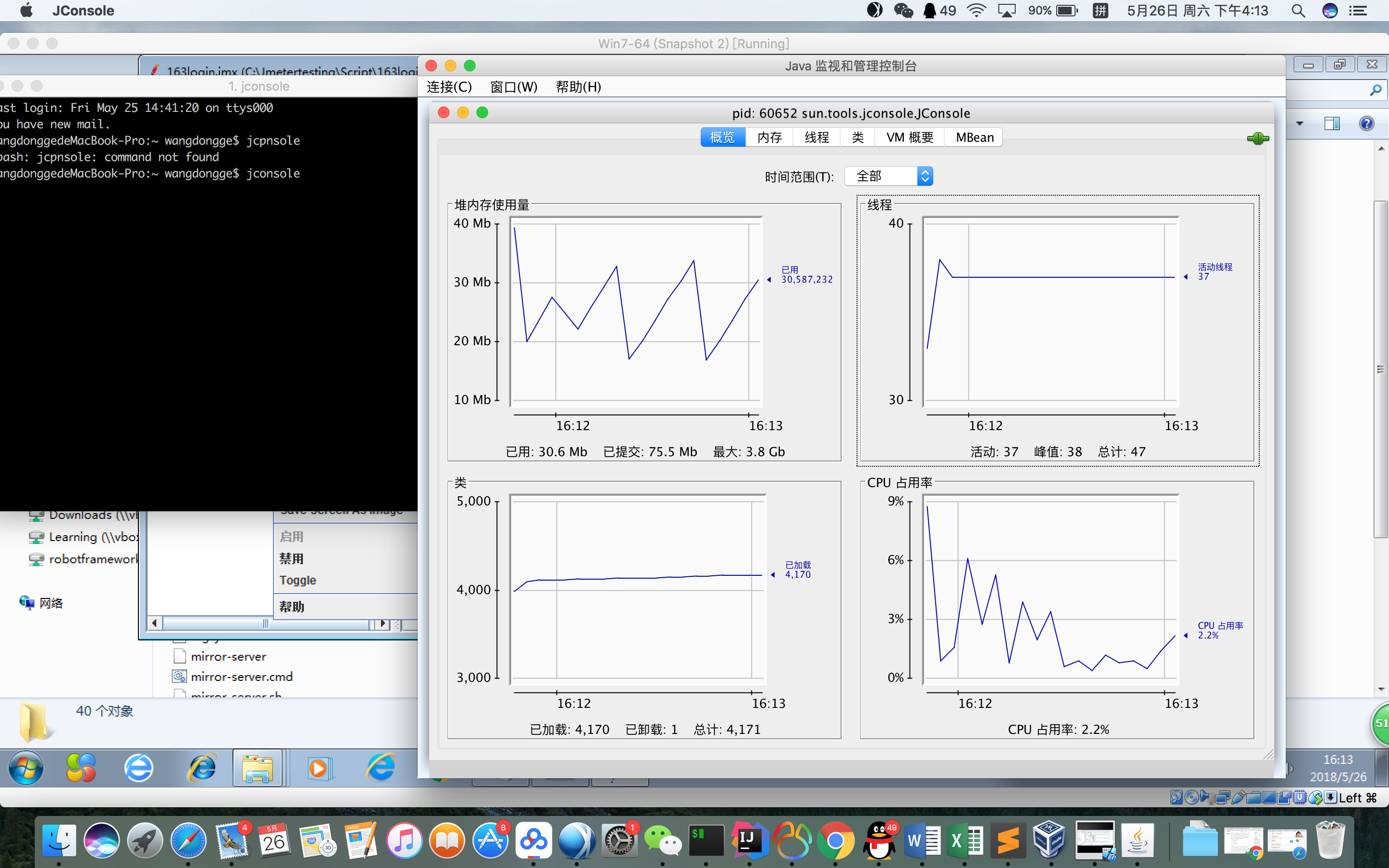Open the 帮助(H) menu
This screenshot has height=868, width=1389.
click(x=579, y=87)
